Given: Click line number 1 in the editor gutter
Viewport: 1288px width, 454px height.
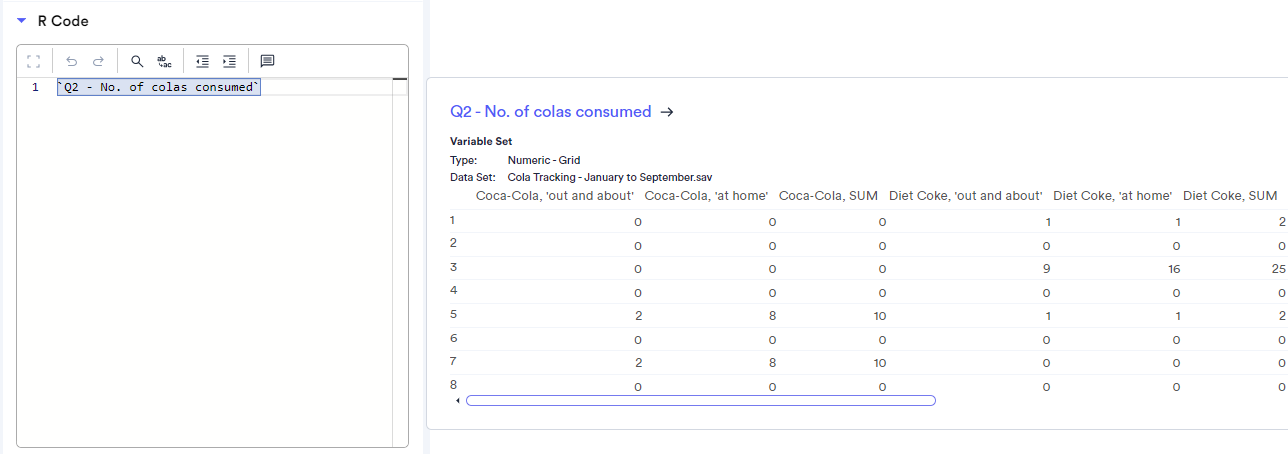Looking at the screenshot, I should [35, 88].
